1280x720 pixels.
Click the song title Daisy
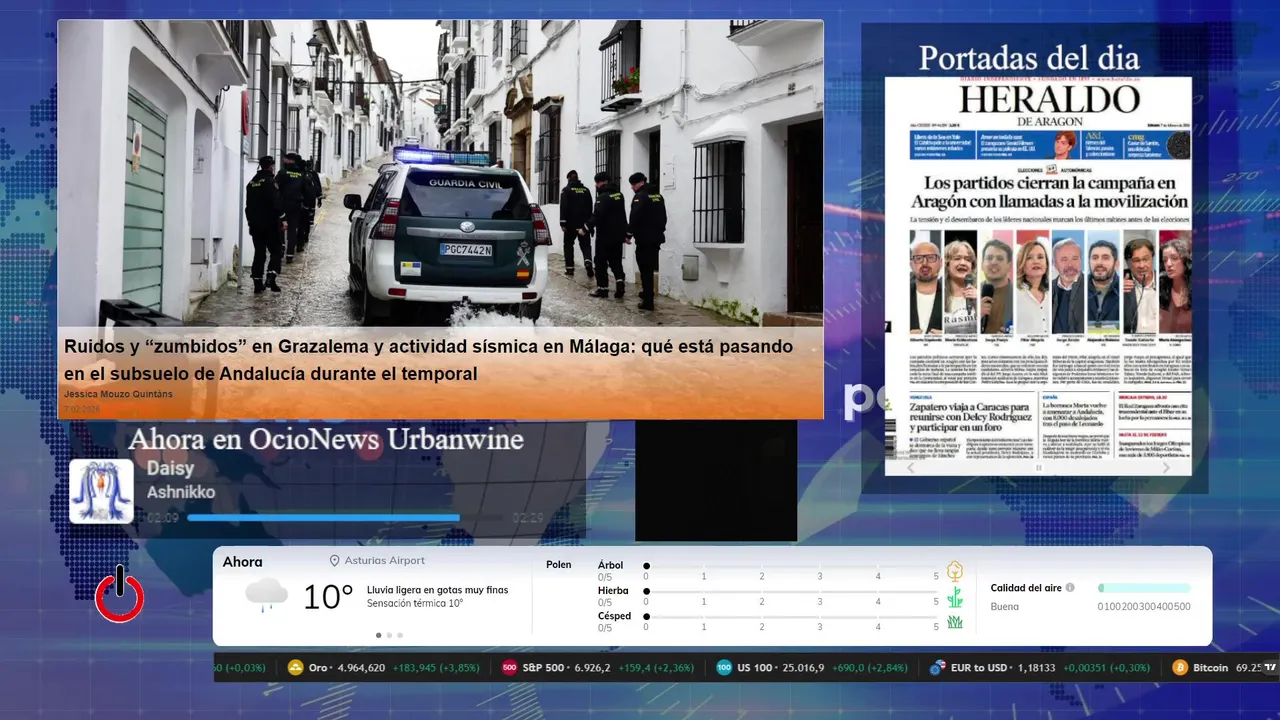(x=170, y=469)
